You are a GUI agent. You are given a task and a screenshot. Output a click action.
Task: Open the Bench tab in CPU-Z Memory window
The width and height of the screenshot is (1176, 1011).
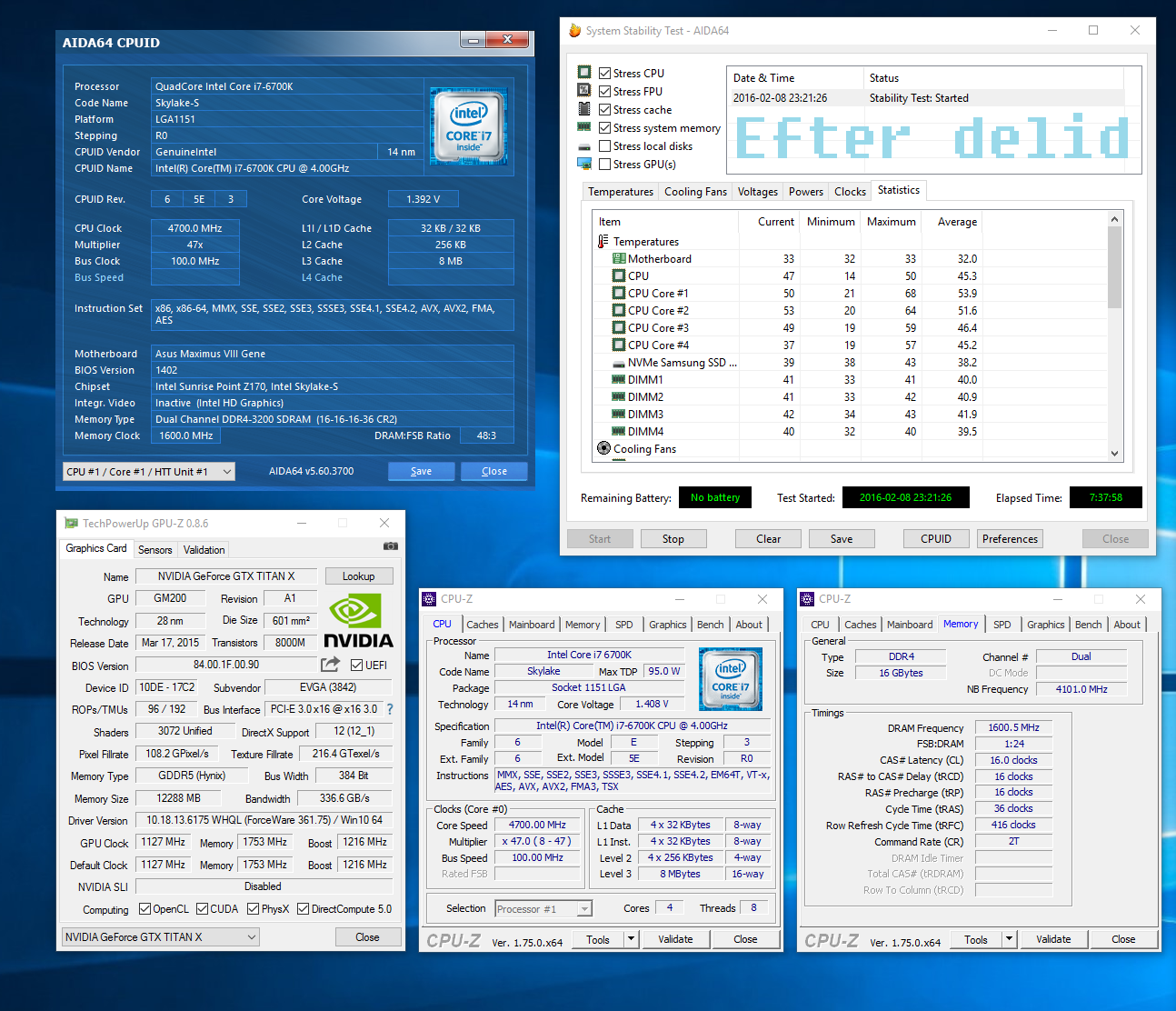1089,625
